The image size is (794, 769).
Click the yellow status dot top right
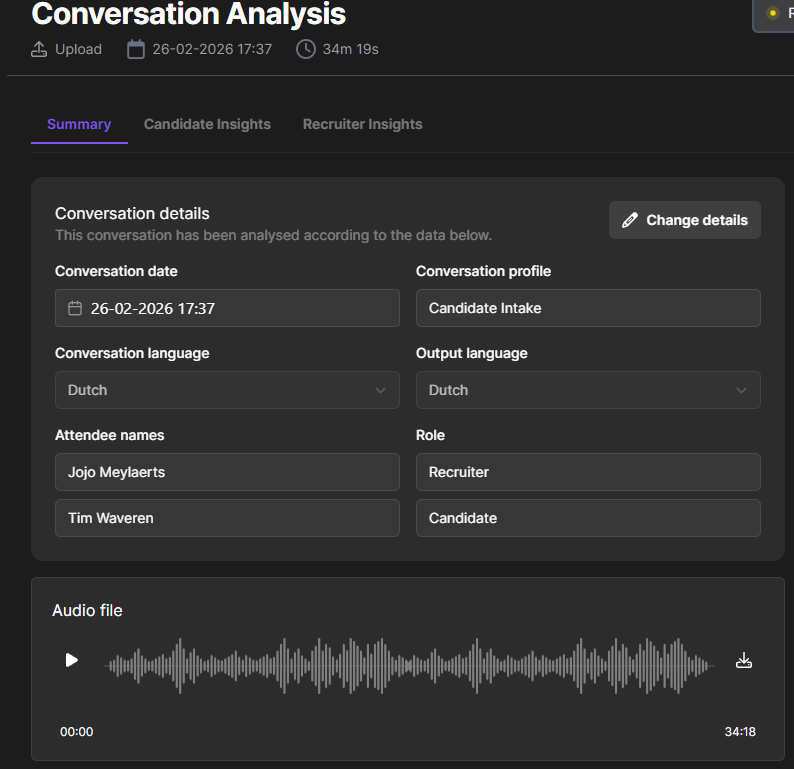(x=772, y=13)
